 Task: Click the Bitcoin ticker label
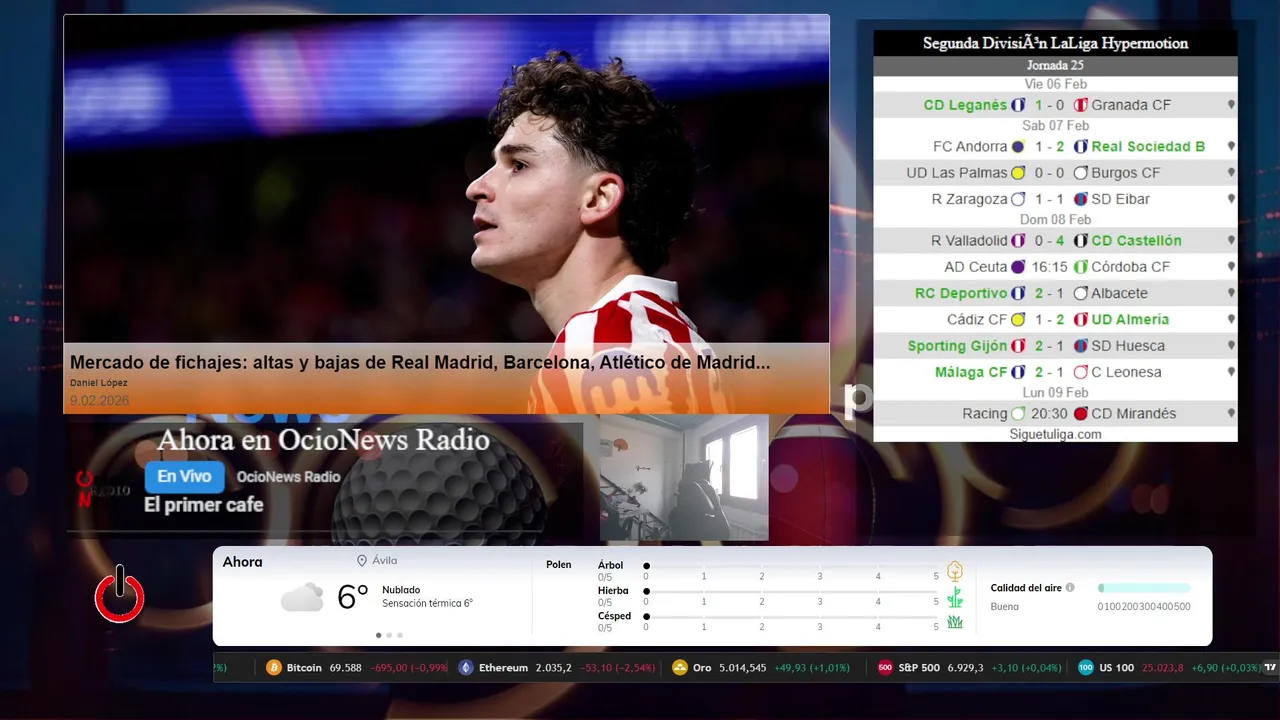coord(304,668)
